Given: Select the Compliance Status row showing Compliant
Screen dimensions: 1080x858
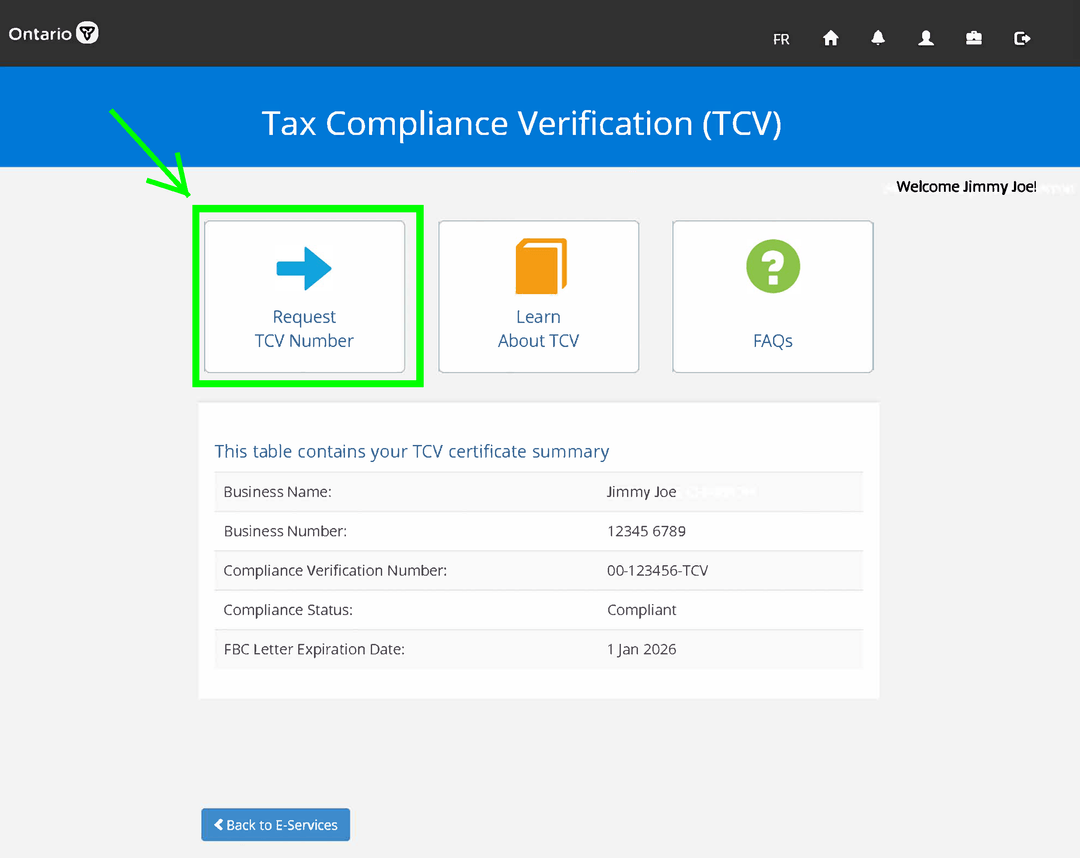Looking at the screenshot, I should click(538, 609).
